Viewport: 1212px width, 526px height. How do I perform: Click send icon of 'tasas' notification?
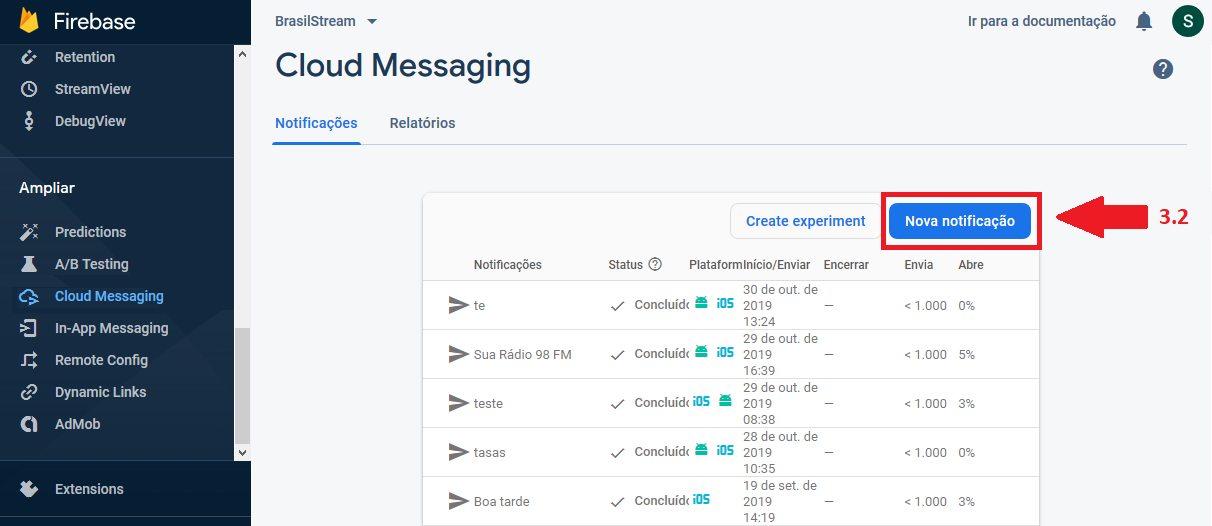tap(458, 452)
